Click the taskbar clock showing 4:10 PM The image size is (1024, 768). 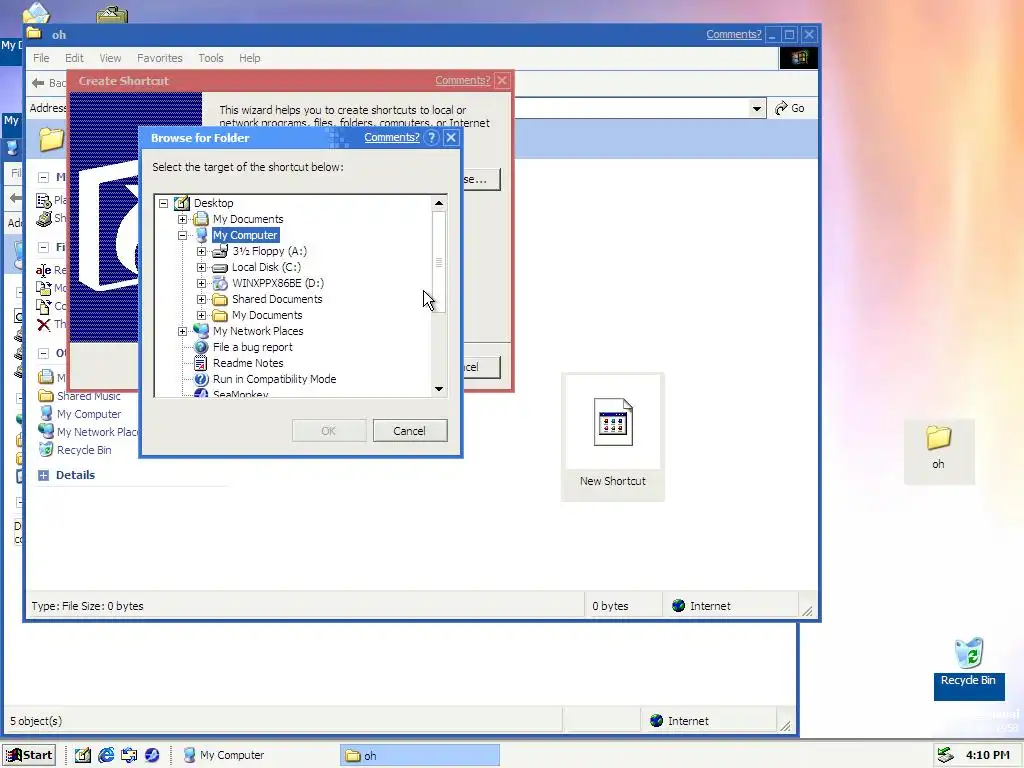point(987,756)
